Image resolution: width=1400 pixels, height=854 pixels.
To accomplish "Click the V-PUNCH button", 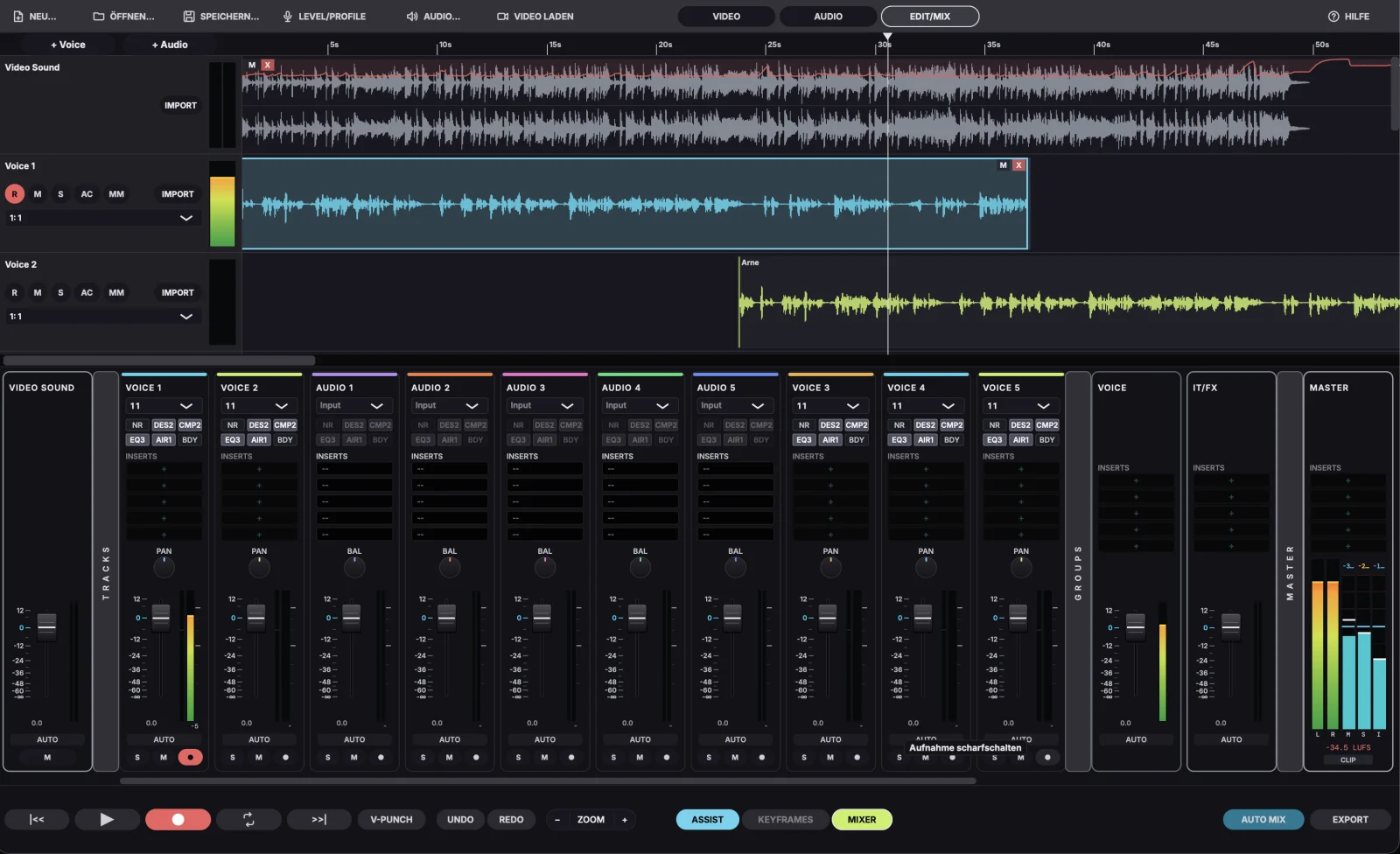I will 391,820.
